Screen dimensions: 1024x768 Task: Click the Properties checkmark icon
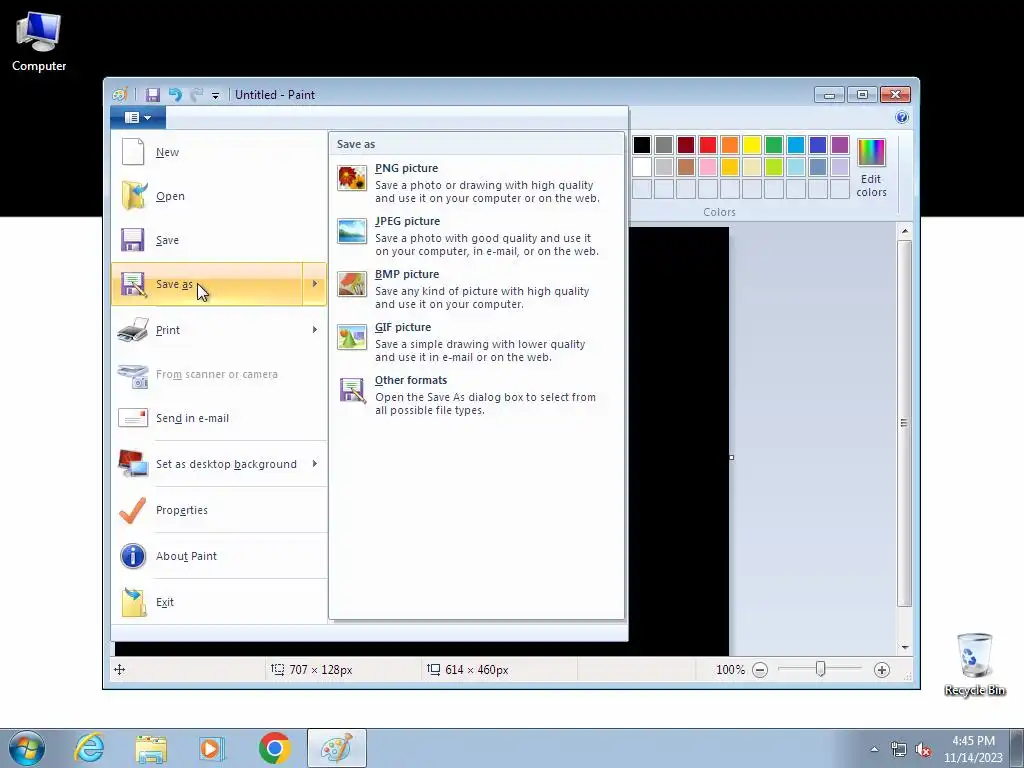point(133,510)
